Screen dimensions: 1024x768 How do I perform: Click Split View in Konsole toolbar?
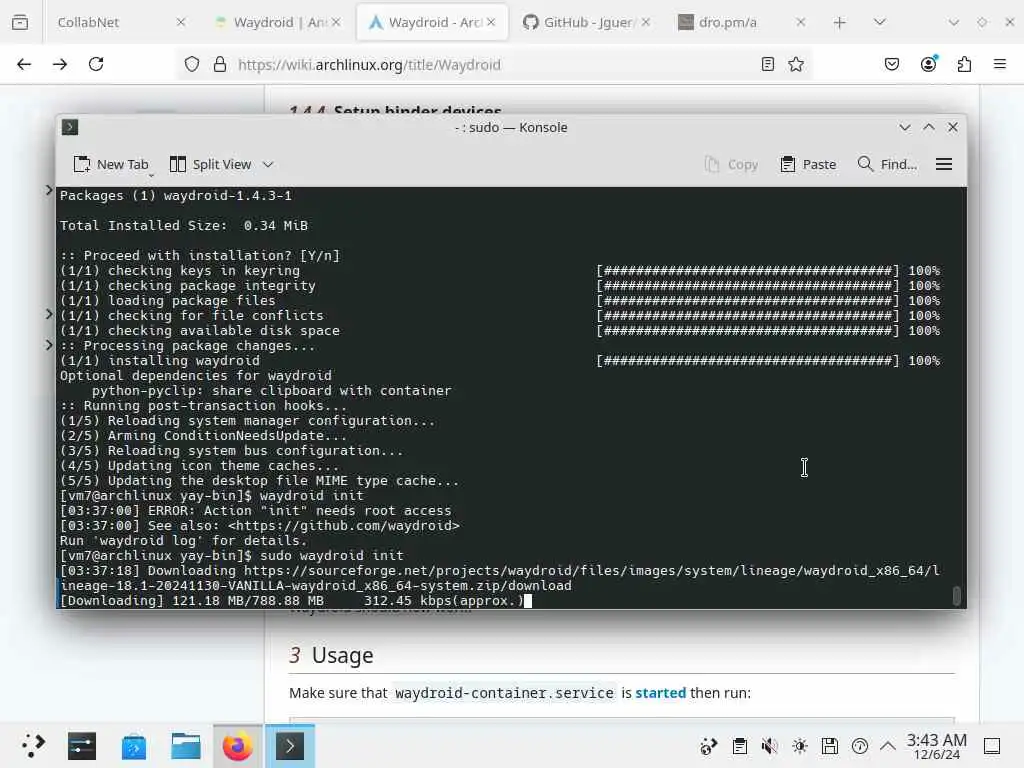point(210,164)
